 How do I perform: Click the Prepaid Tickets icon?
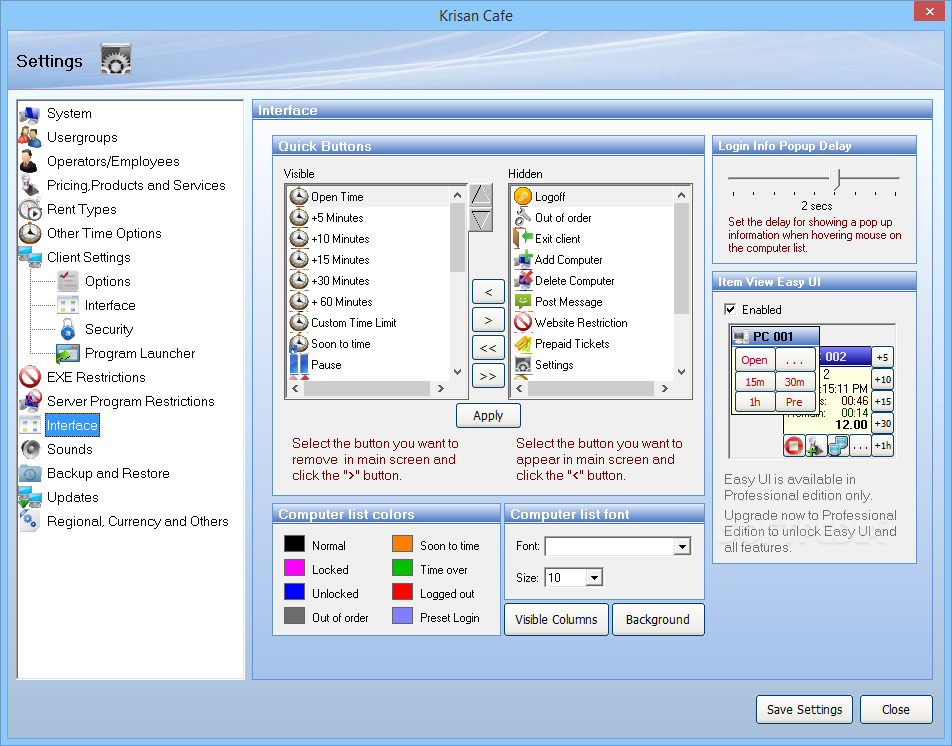tap(523, 344)
